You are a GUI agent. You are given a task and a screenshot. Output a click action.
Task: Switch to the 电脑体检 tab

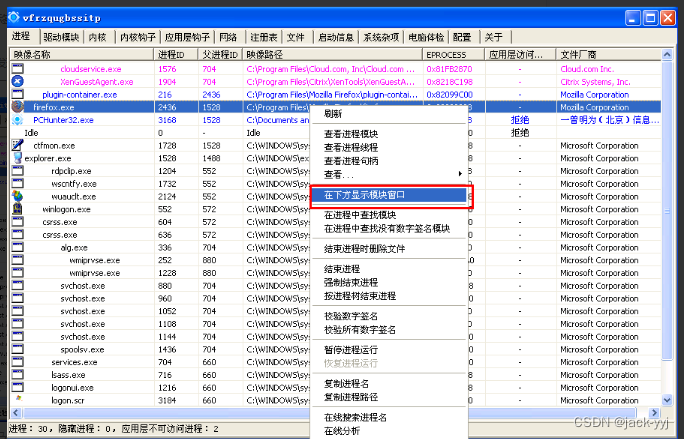coord(426,37)
